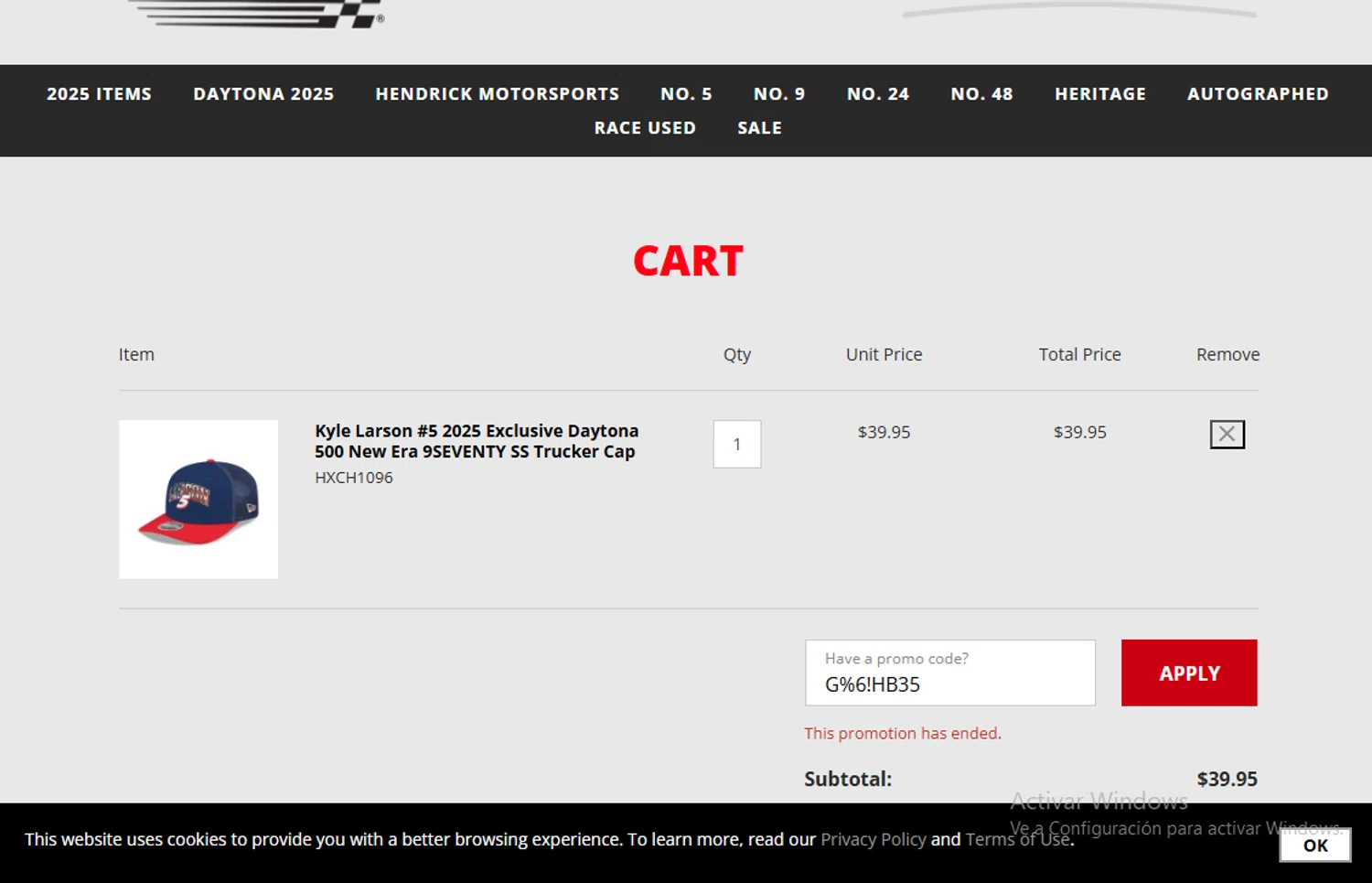The image size is (1372, 883).
Task: View the Kyle Larson cap thumbnail
Action: [x=198, y=499]
